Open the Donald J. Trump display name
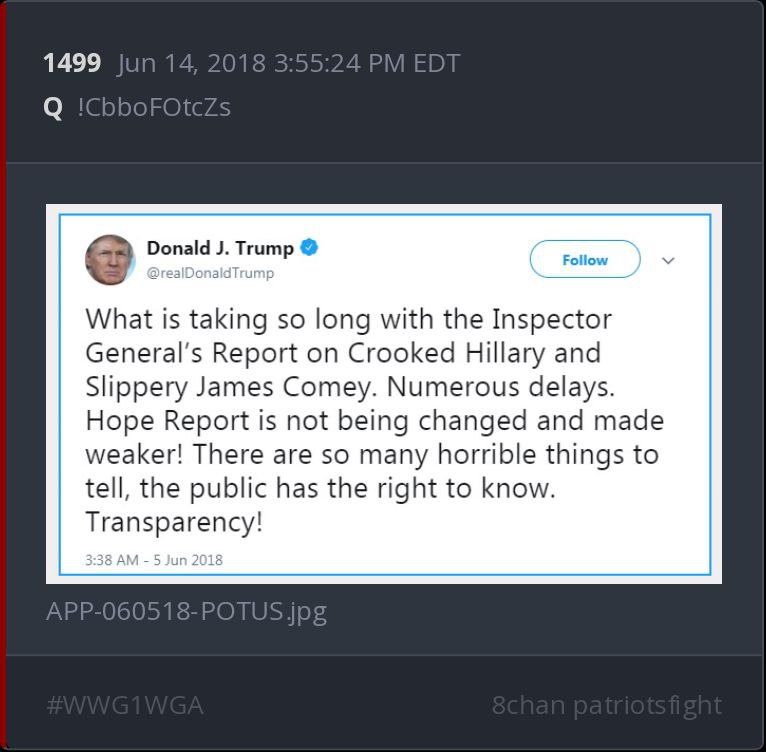The image size is (766, 752). (x=220, y=248)
